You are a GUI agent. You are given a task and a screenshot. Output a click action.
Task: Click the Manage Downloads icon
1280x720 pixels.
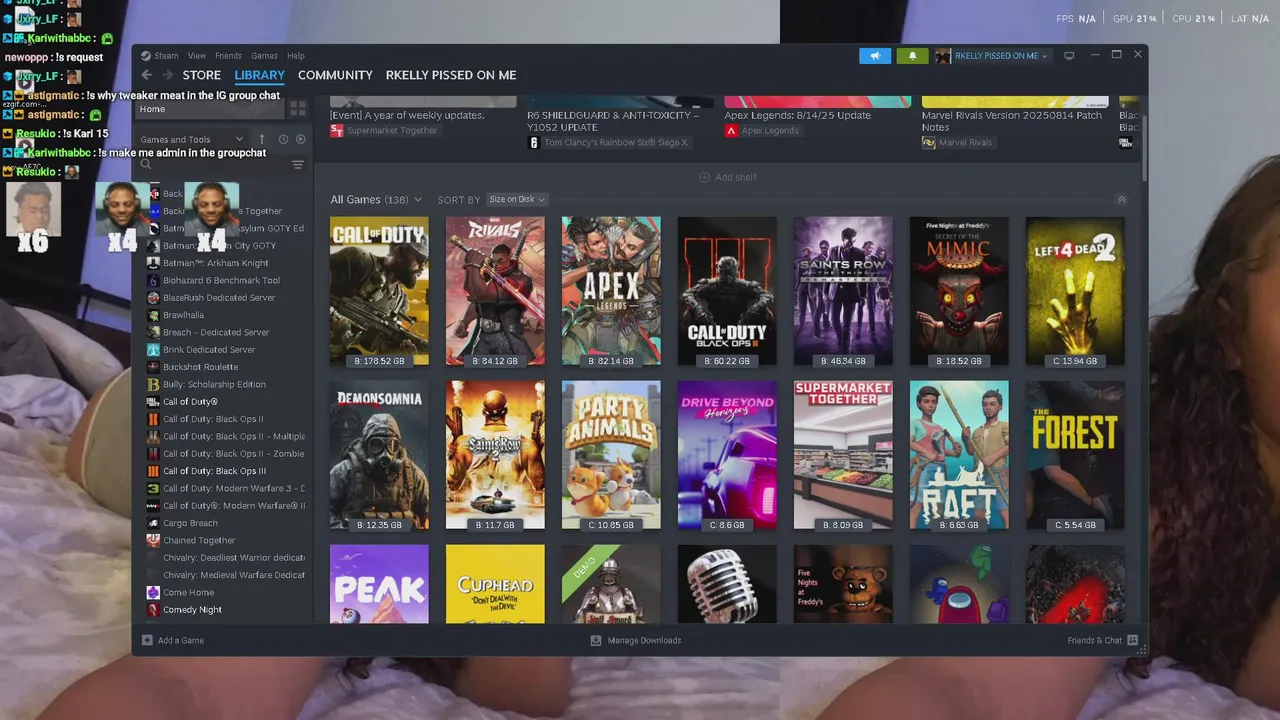click(596, 640)
